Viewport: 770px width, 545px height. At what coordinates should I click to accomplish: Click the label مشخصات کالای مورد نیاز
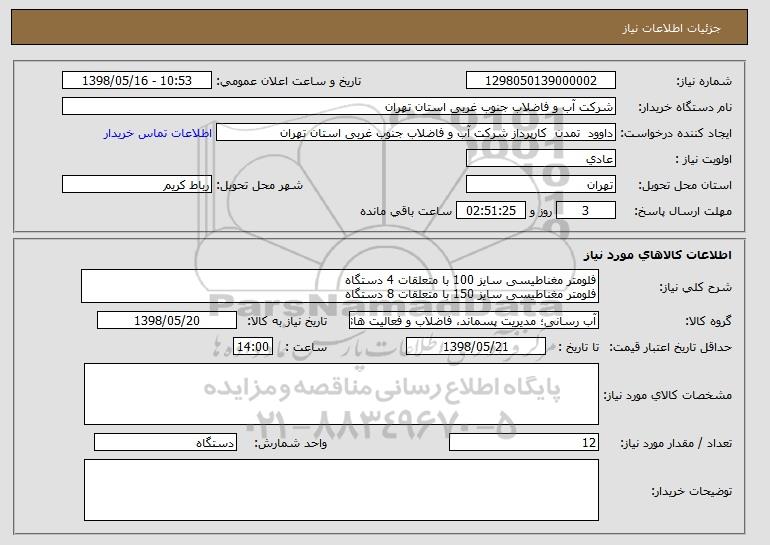pyautogui.click(x=668, y=395)
